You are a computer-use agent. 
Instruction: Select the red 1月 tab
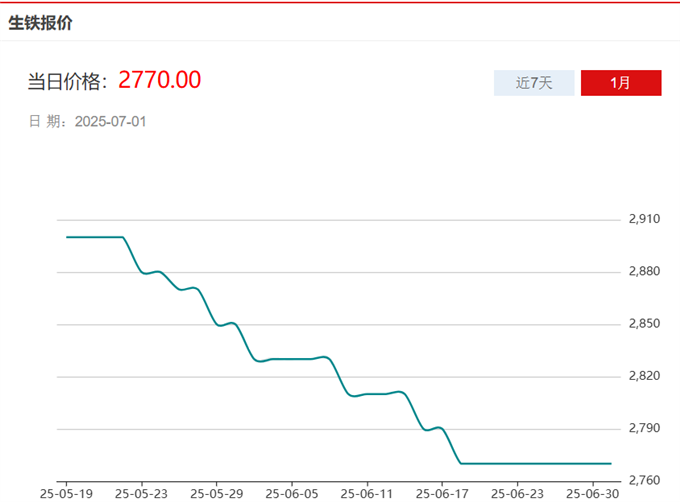point(621,83)
